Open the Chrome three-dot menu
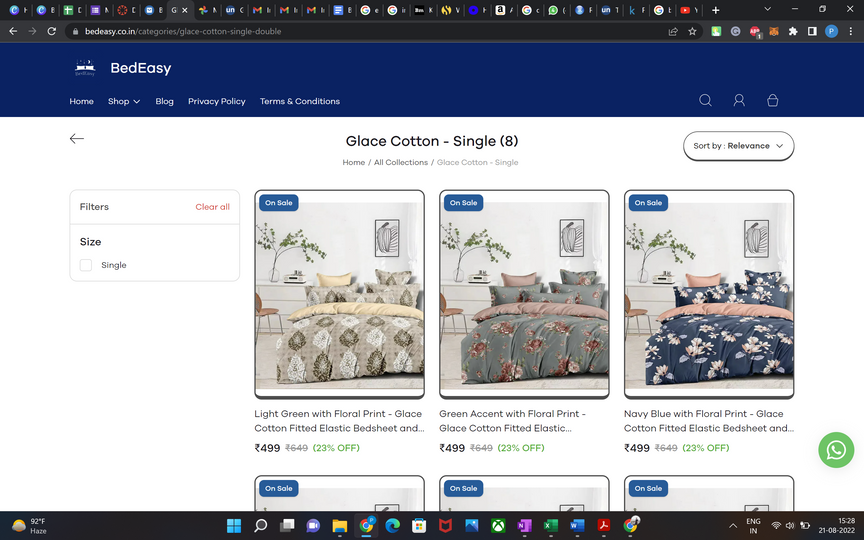The height and width of the screenshot is (540, 864). 851,31
